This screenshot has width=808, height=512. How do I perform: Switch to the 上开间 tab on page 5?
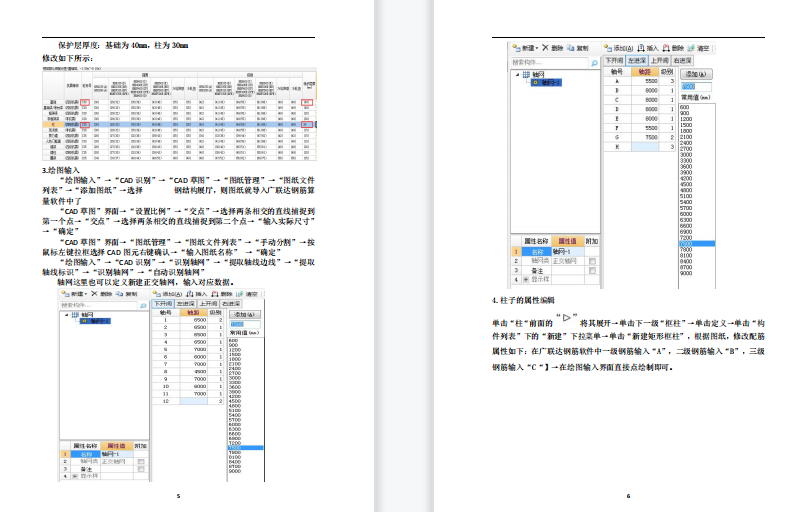point(208,304)
